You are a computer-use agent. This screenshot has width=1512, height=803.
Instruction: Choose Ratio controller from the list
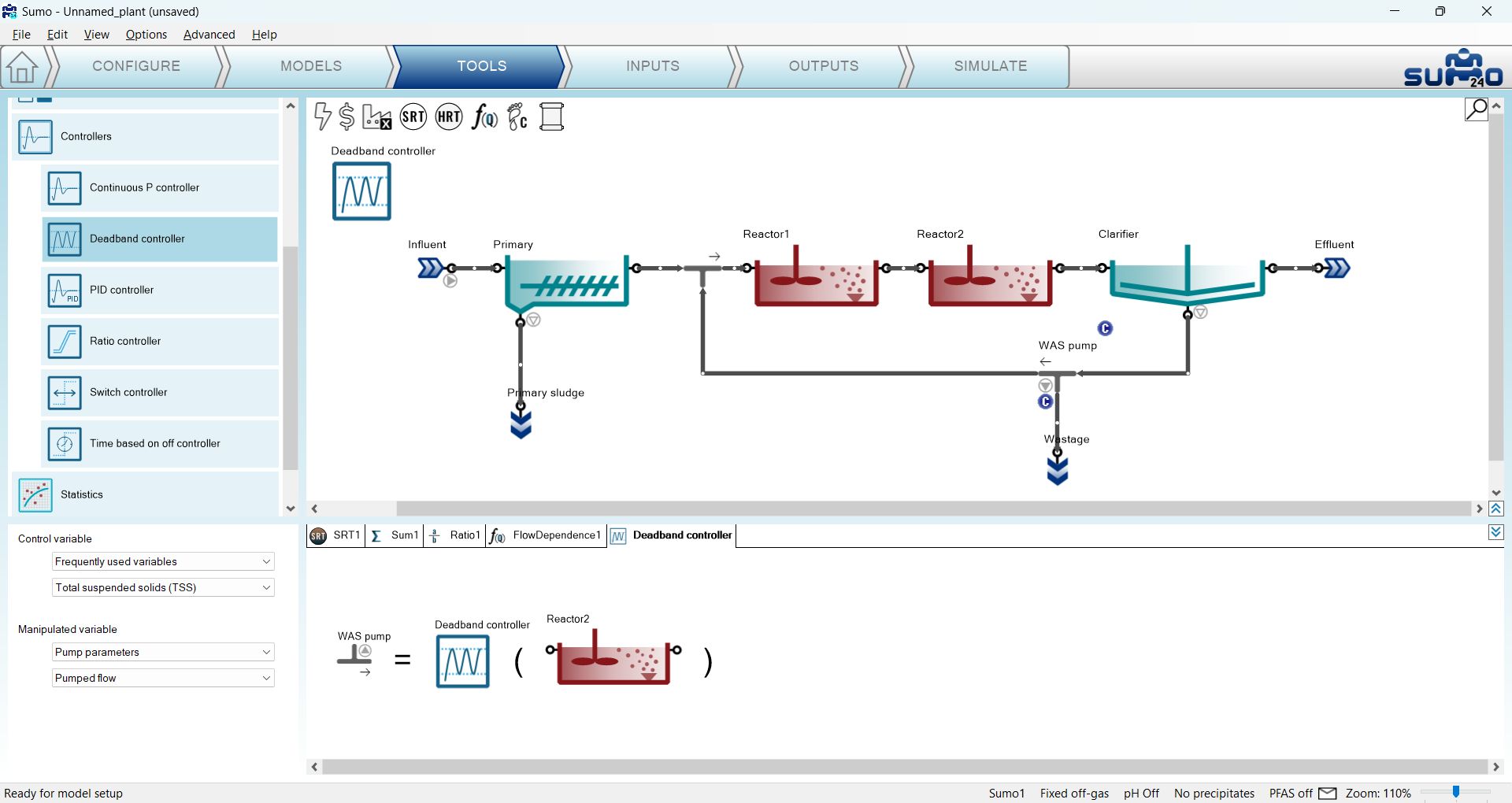(x=160, y=341)
